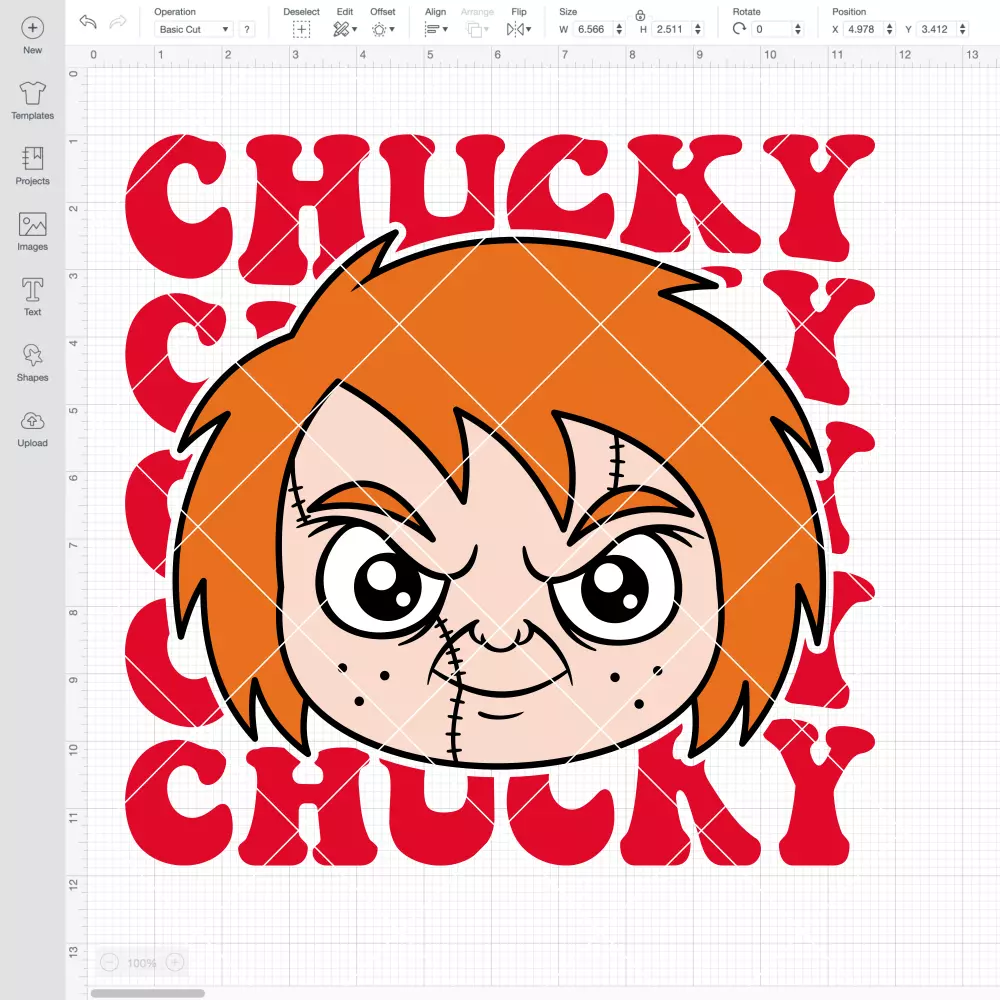The height and width of the screenshot is (1000, 1000).
Task: Click the Width value field
Action: tap(592, 29)
